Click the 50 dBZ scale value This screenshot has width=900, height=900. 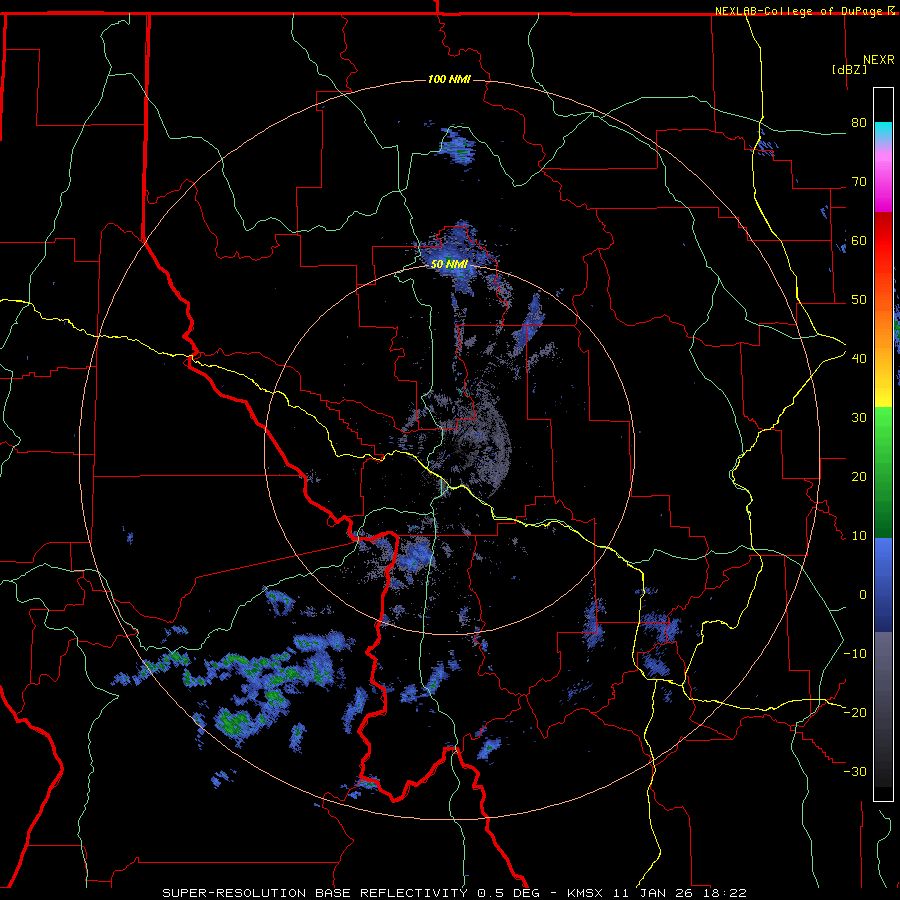pos(859,300)
